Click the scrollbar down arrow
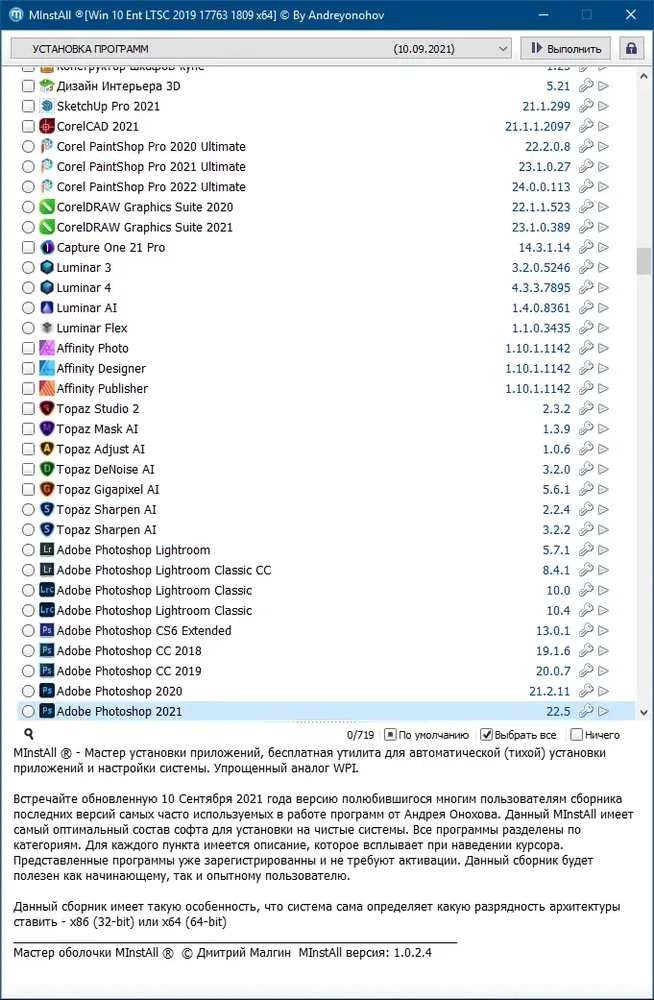The image size is (654, 1000). 643,712
